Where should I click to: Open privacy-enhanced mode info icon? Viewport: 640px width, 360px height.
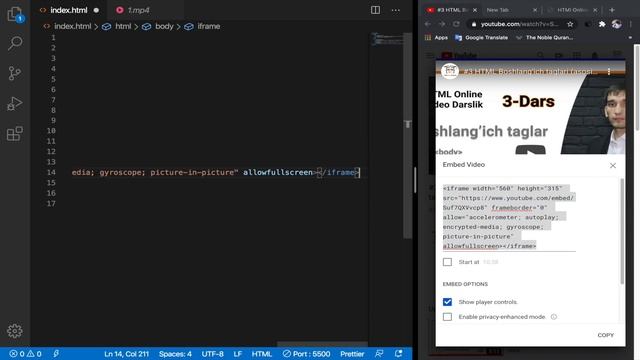[x=554, y=317]
